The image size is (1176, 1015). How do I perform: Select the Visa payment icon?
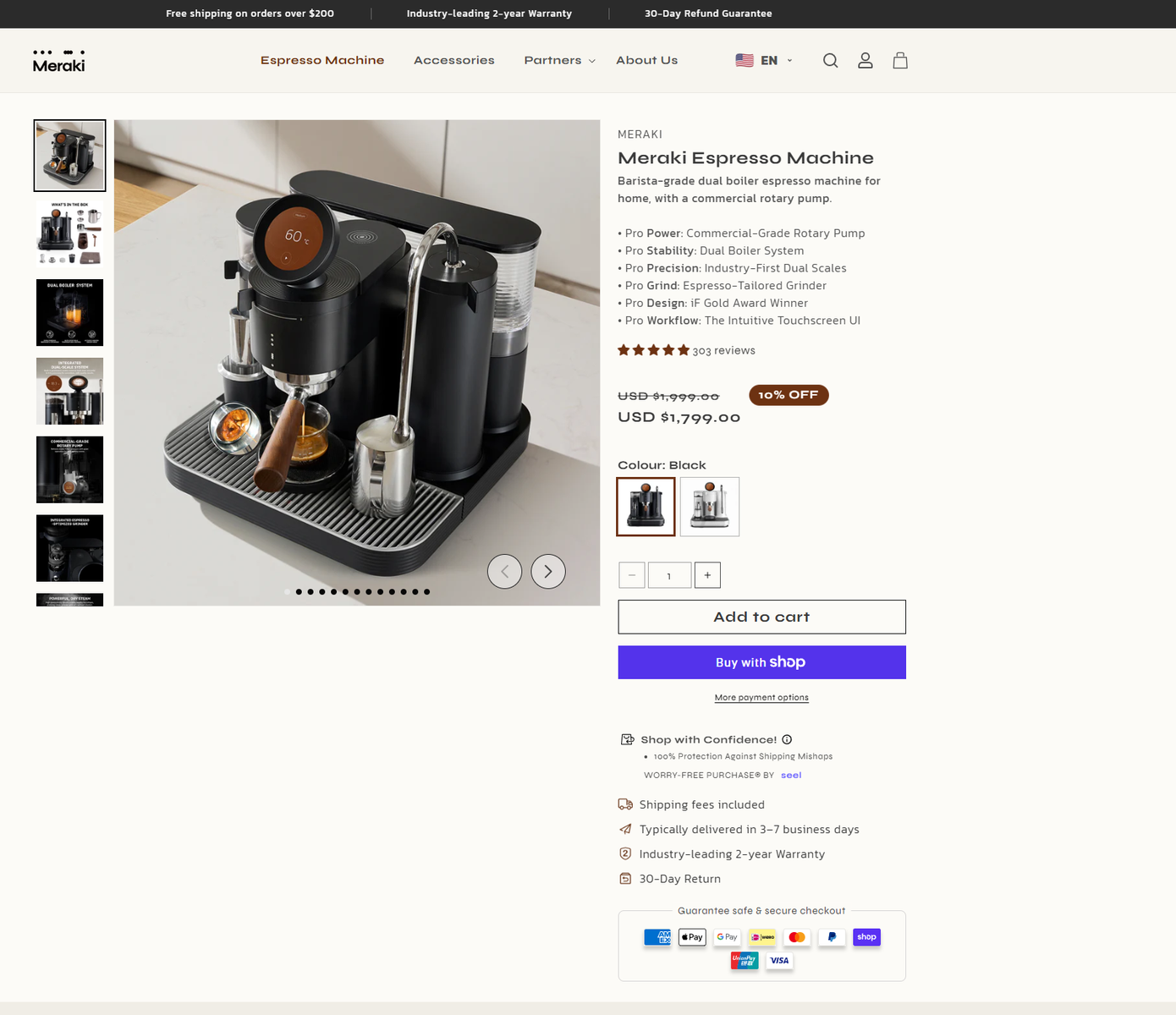(779, 960)
